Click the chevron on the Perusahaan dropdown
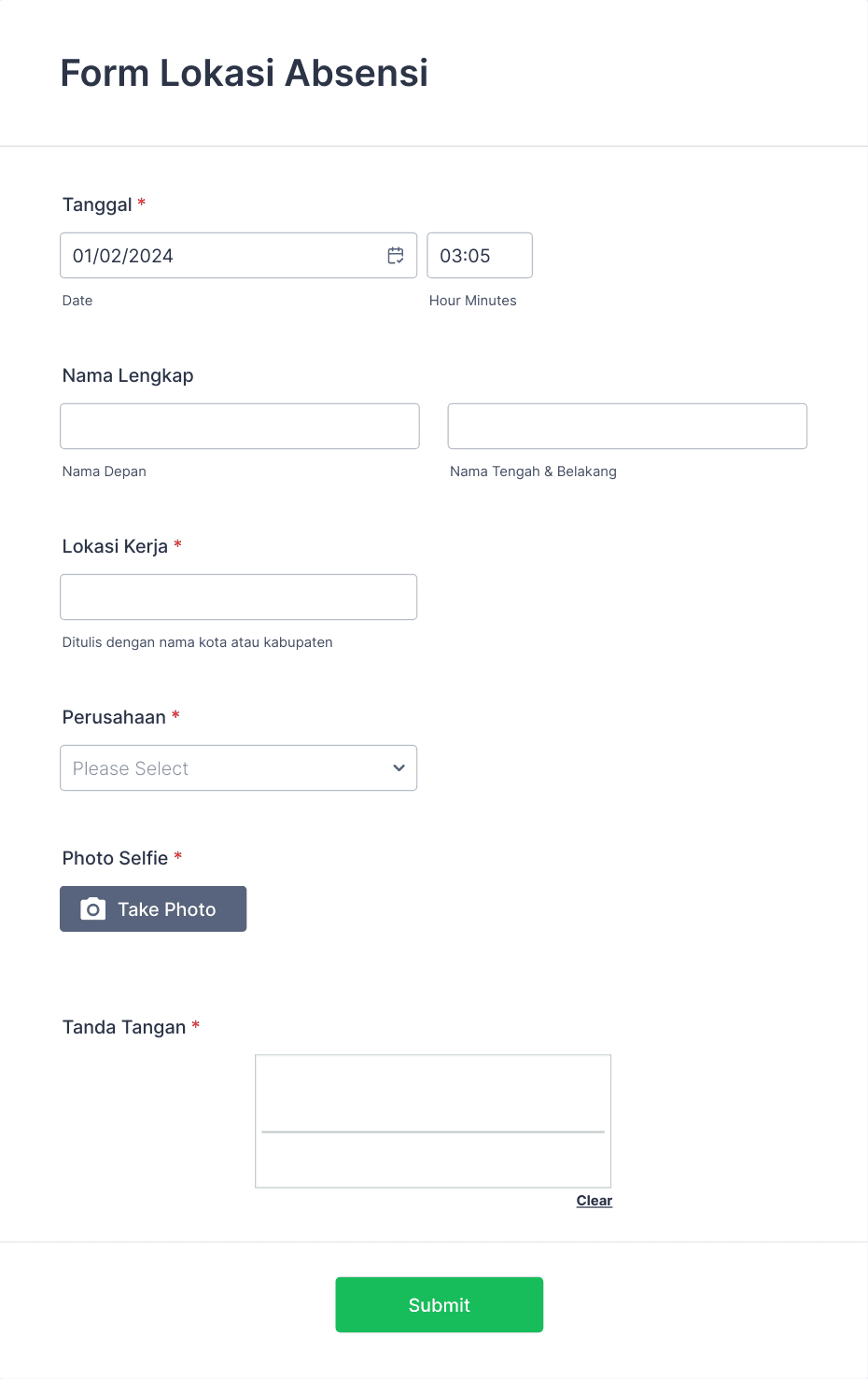Image resolution: width=868 pixels, height=1379 pixels. 398,767
